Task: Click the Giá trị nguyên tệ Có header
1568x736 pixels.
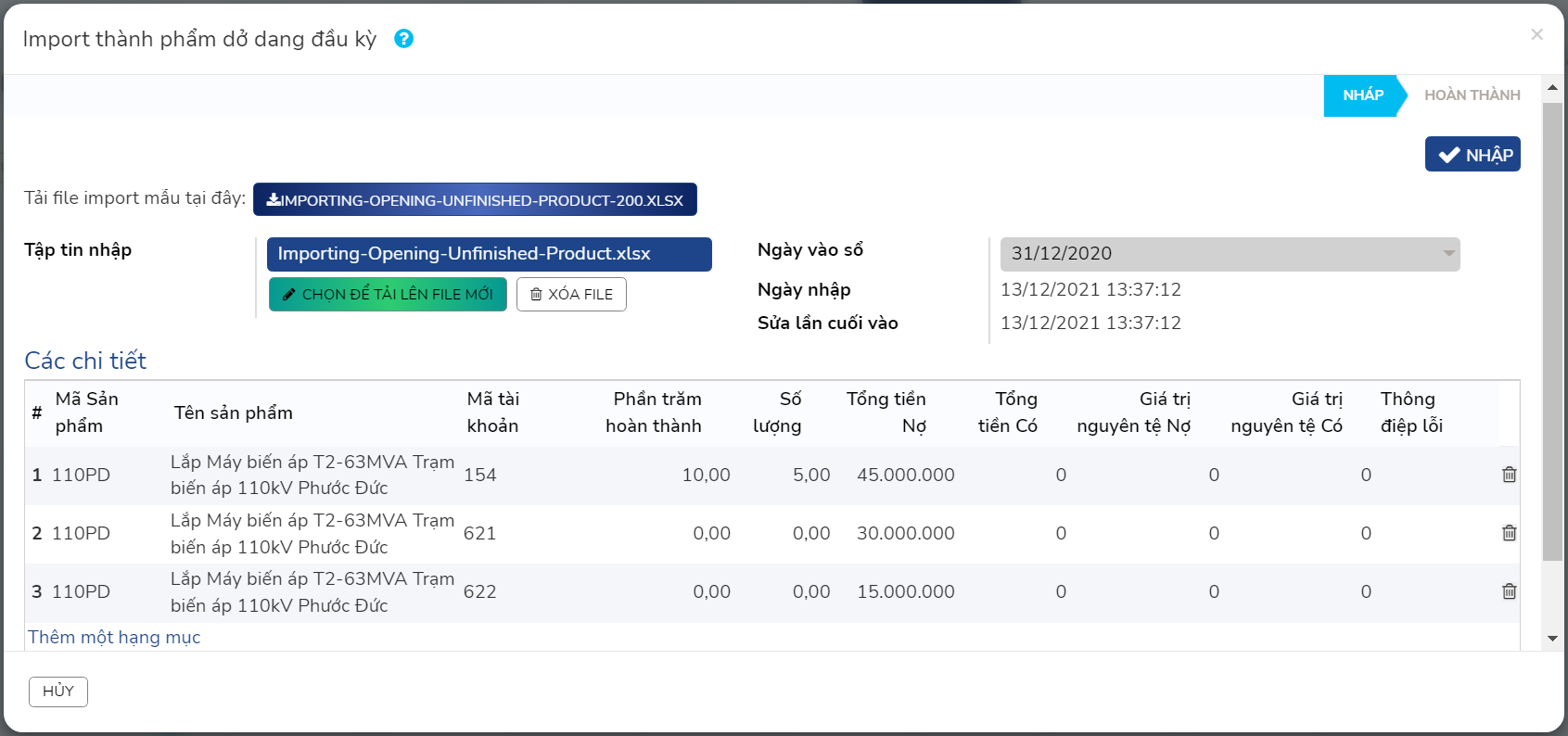Action: coord(1287,412)
